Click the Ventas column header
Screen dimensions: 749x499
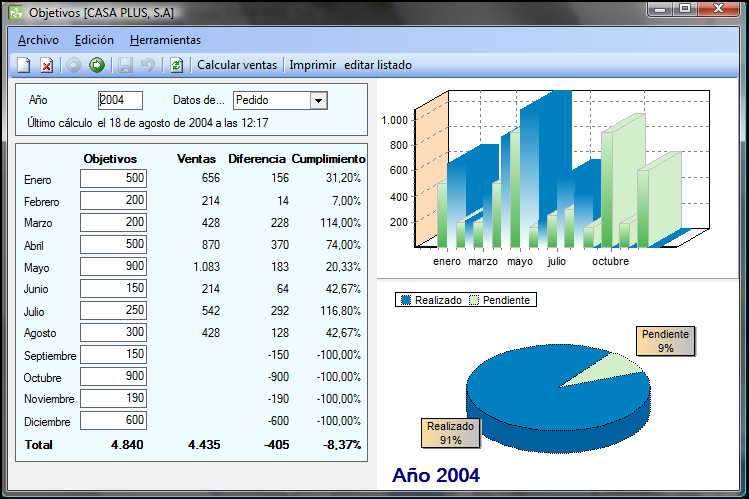coord(196,159)
